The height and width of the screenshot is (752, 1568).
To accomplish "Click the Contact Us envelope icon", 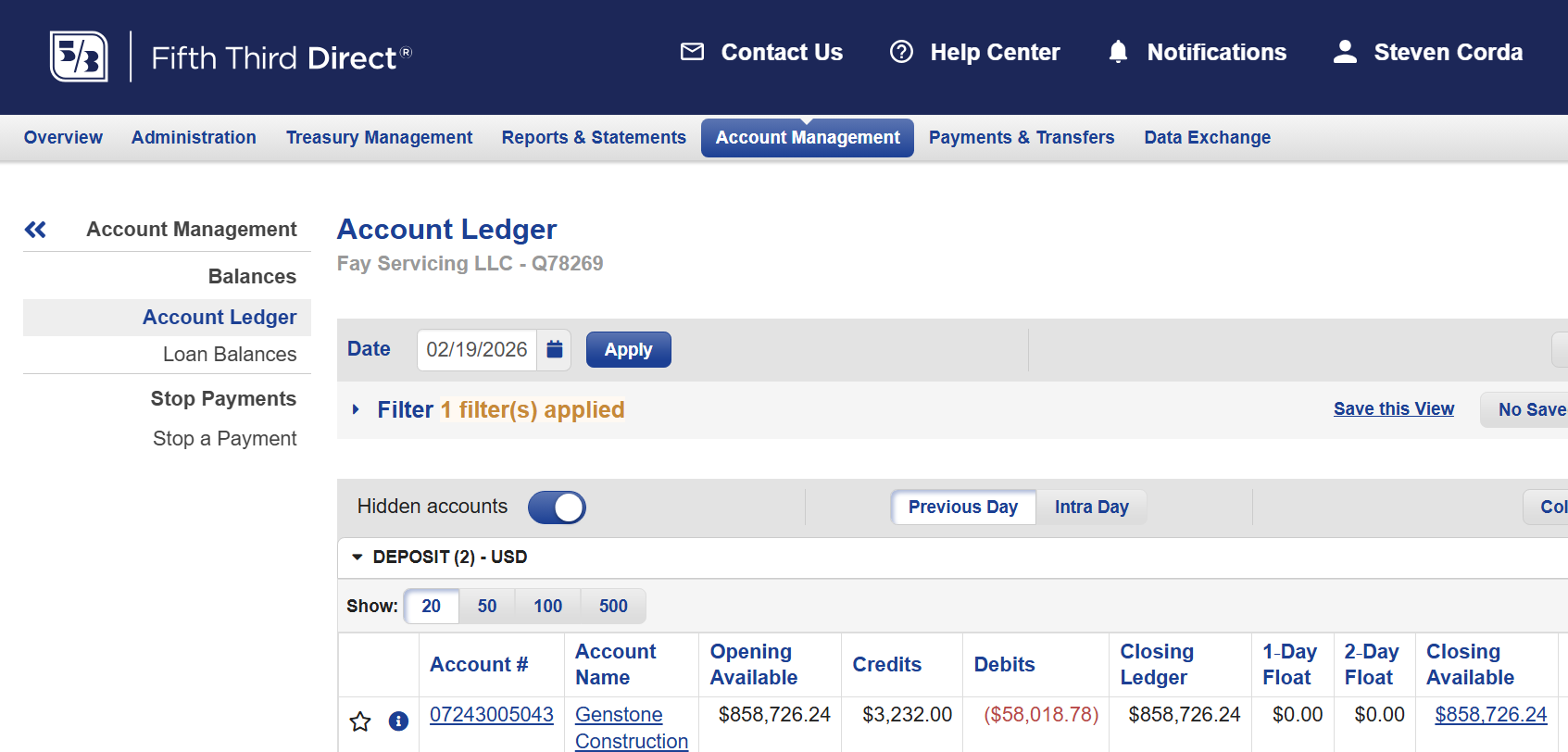I will (x=692, y=52).
